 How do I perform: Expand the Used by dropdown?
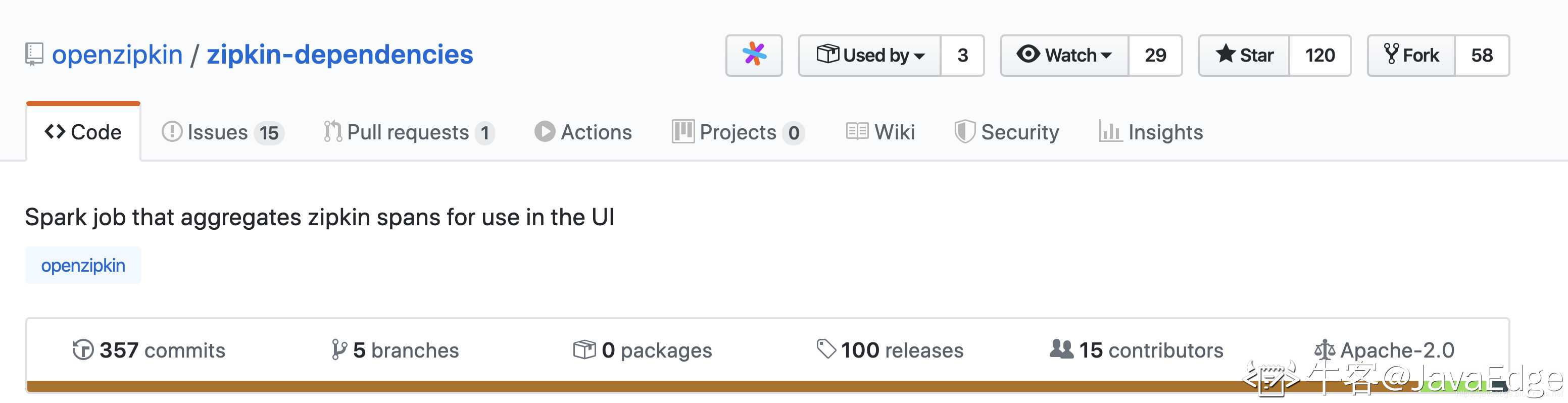870,55
